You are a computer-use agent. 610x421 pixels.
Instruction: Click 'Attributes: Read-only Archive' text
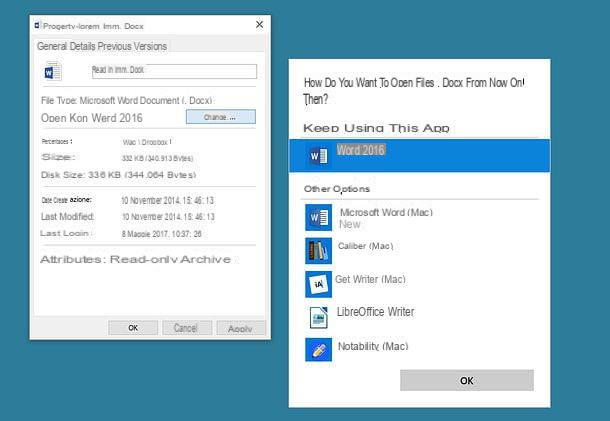pyautogui.click(x=135, y=259)
